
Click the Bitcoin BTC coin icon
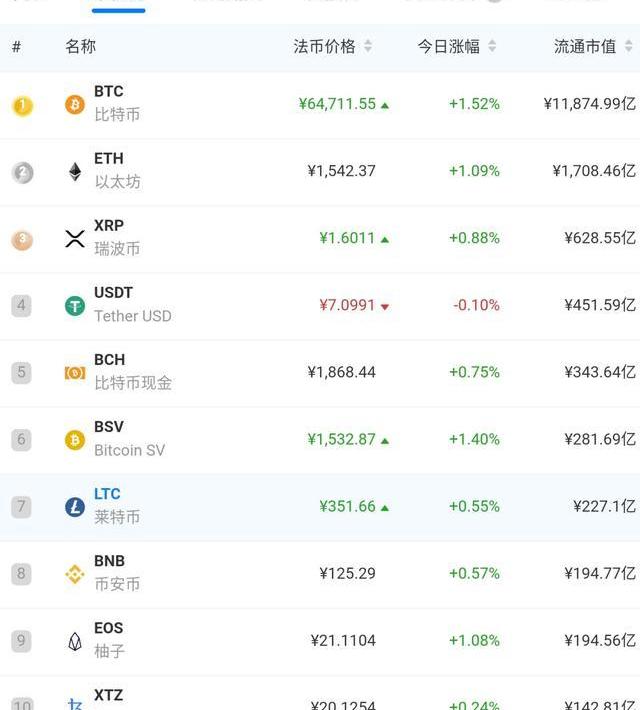tap(75, 104)
